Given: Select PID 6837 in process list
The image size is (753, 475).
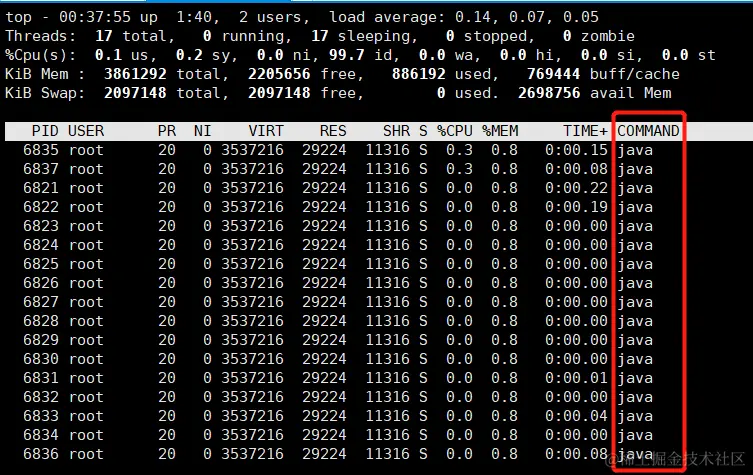Looking at the screenshot, I should tap(41, 169).
